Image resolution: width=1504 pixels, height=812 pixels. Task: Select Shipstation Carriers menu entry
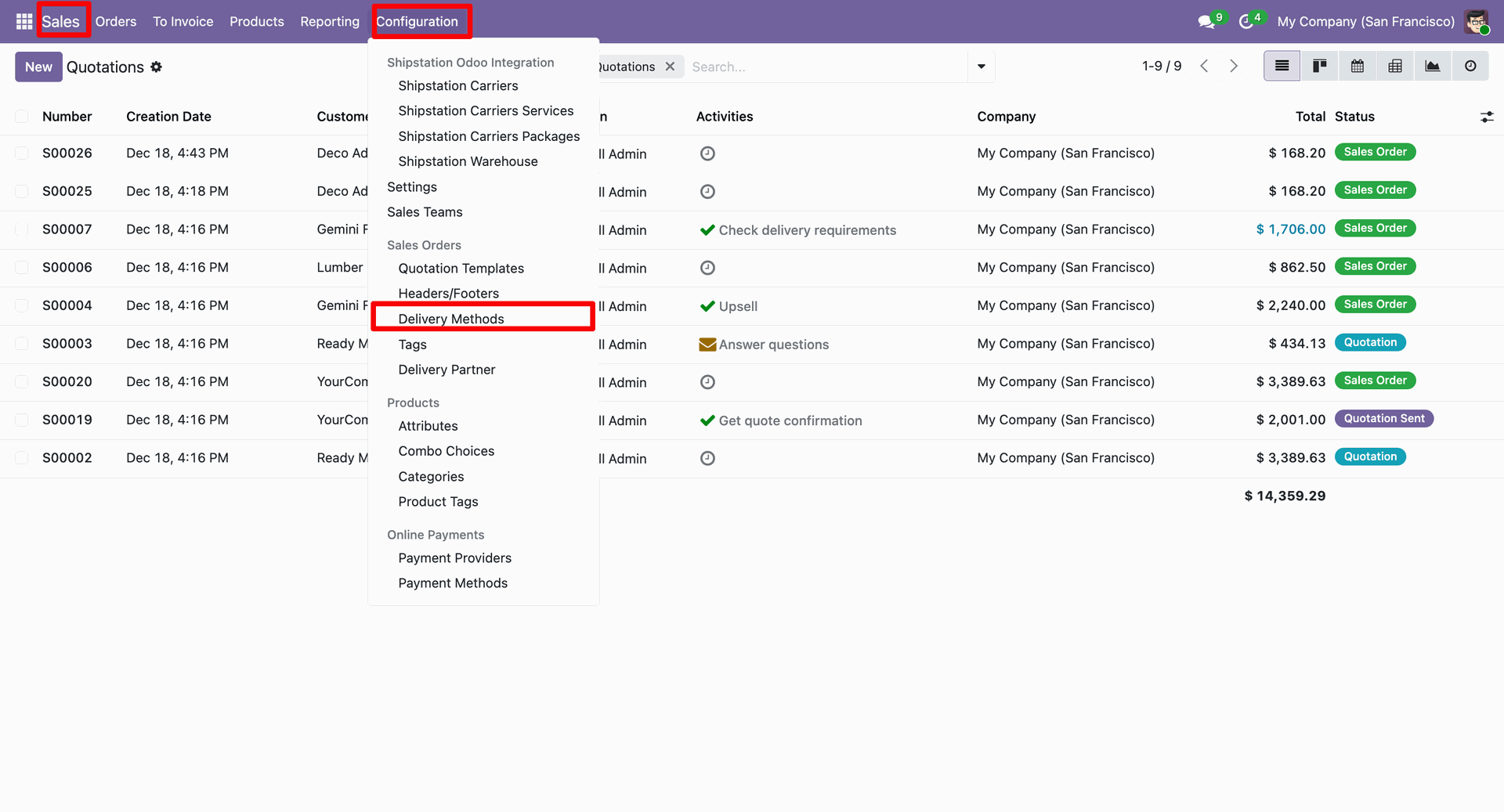457,85
